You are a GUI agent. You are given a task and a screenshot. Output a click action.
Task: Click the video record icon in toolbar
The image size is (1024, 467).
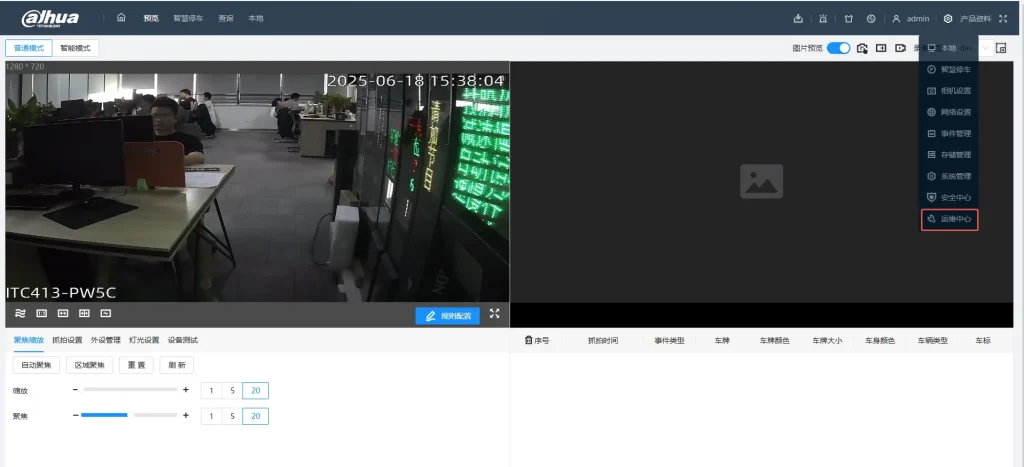[901, 48]
